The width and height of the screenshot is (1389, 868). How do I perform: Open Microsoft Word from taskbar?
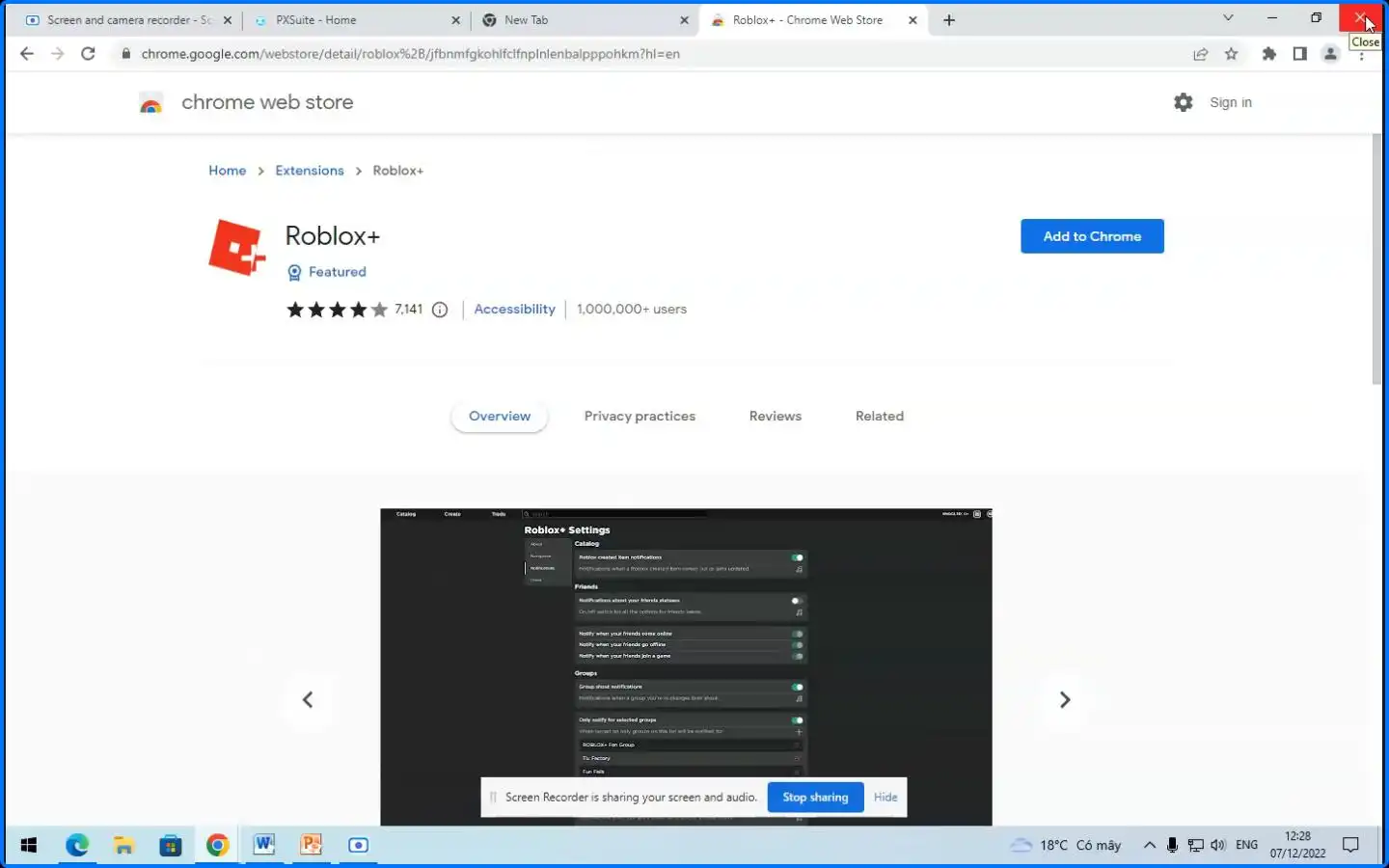tap(264, 846)
